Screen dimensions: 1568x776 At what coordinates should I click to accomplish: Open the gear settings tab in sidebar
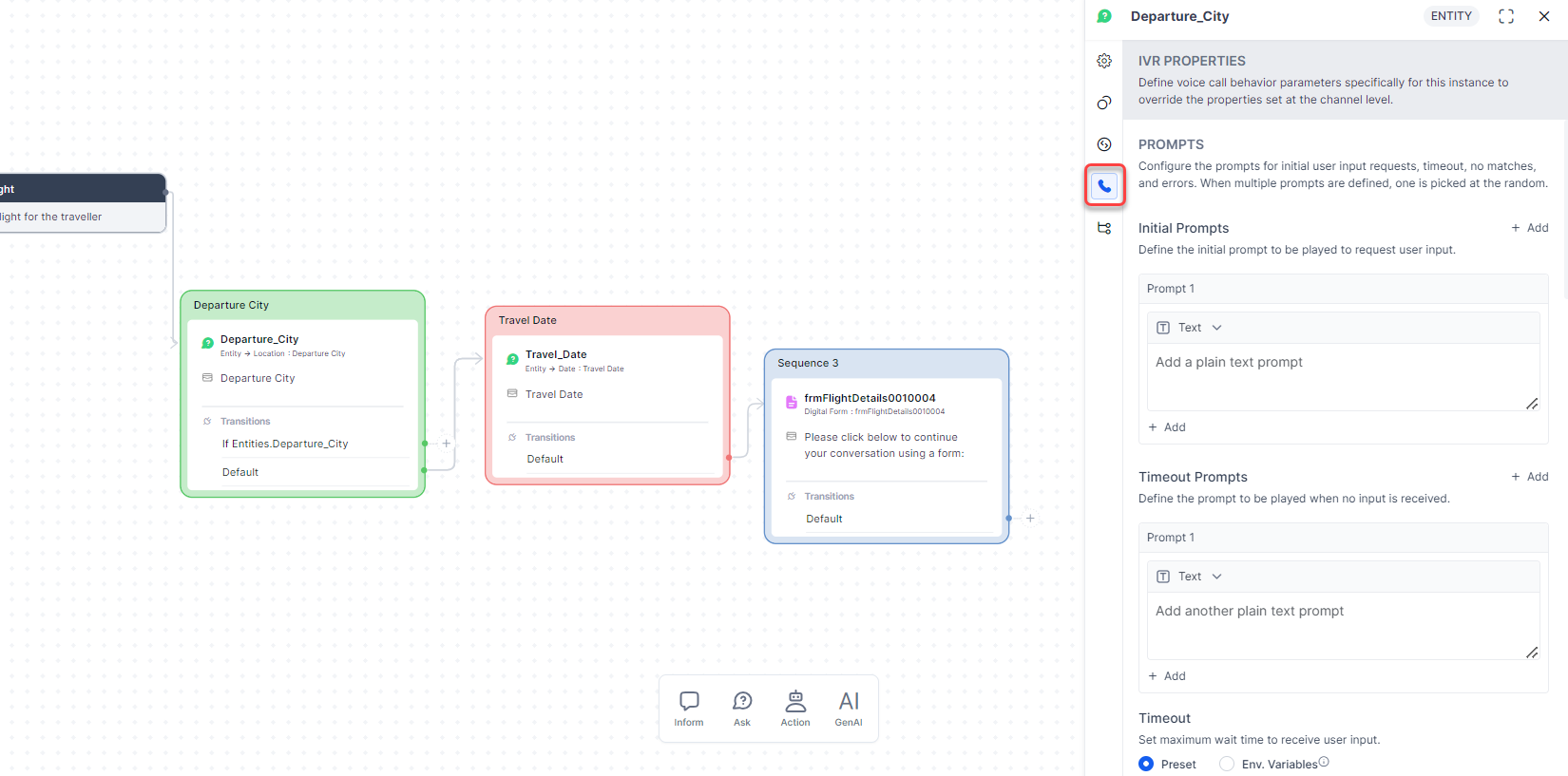point(1104,61)
